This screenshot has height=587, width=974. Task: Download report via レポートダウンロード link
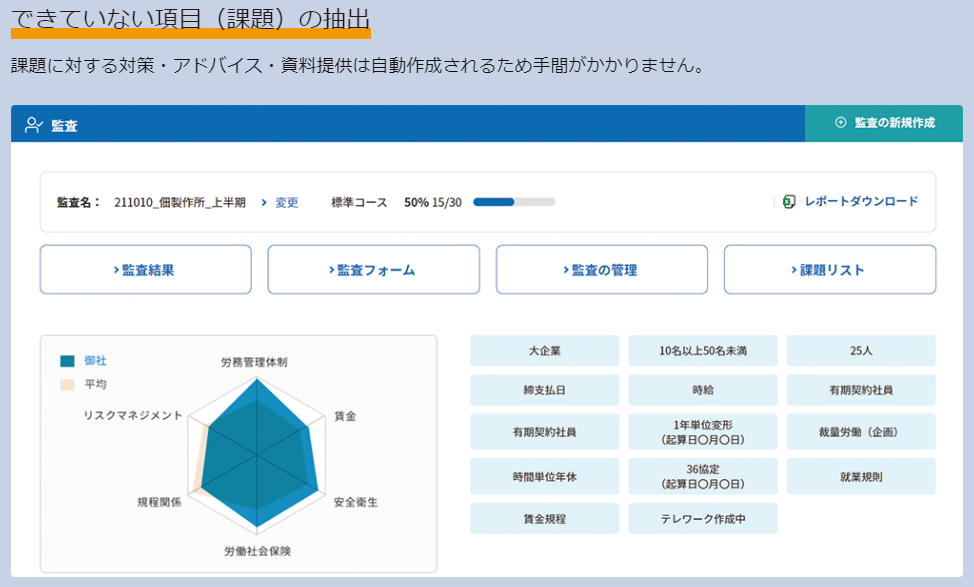point(861,201)
